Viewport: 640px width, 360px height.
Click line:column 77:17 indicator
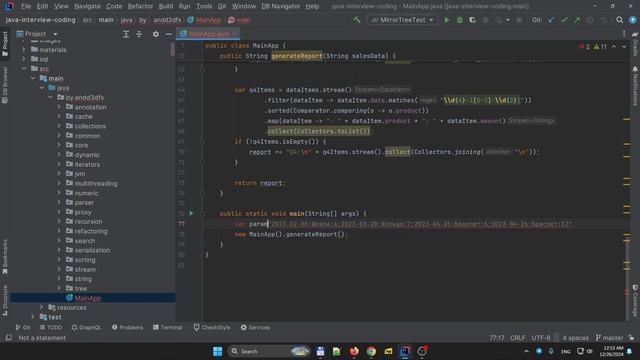point(497,338)
